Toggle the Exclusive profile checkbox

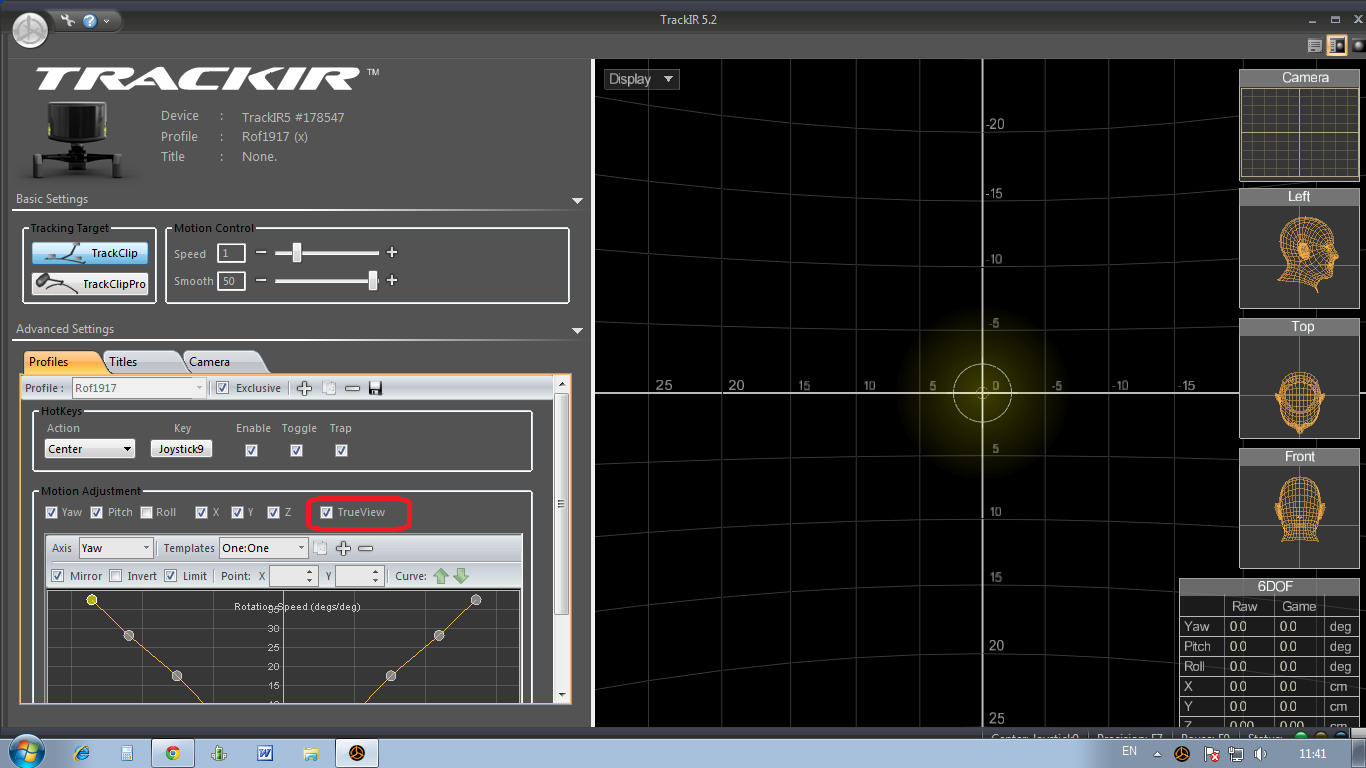tap(222, 388)
